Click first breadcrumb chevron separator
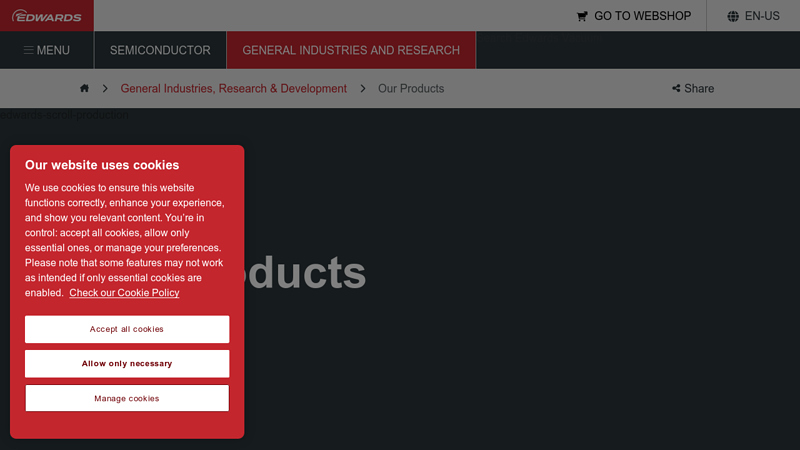The image size is (800, 450). coord(104,88)
